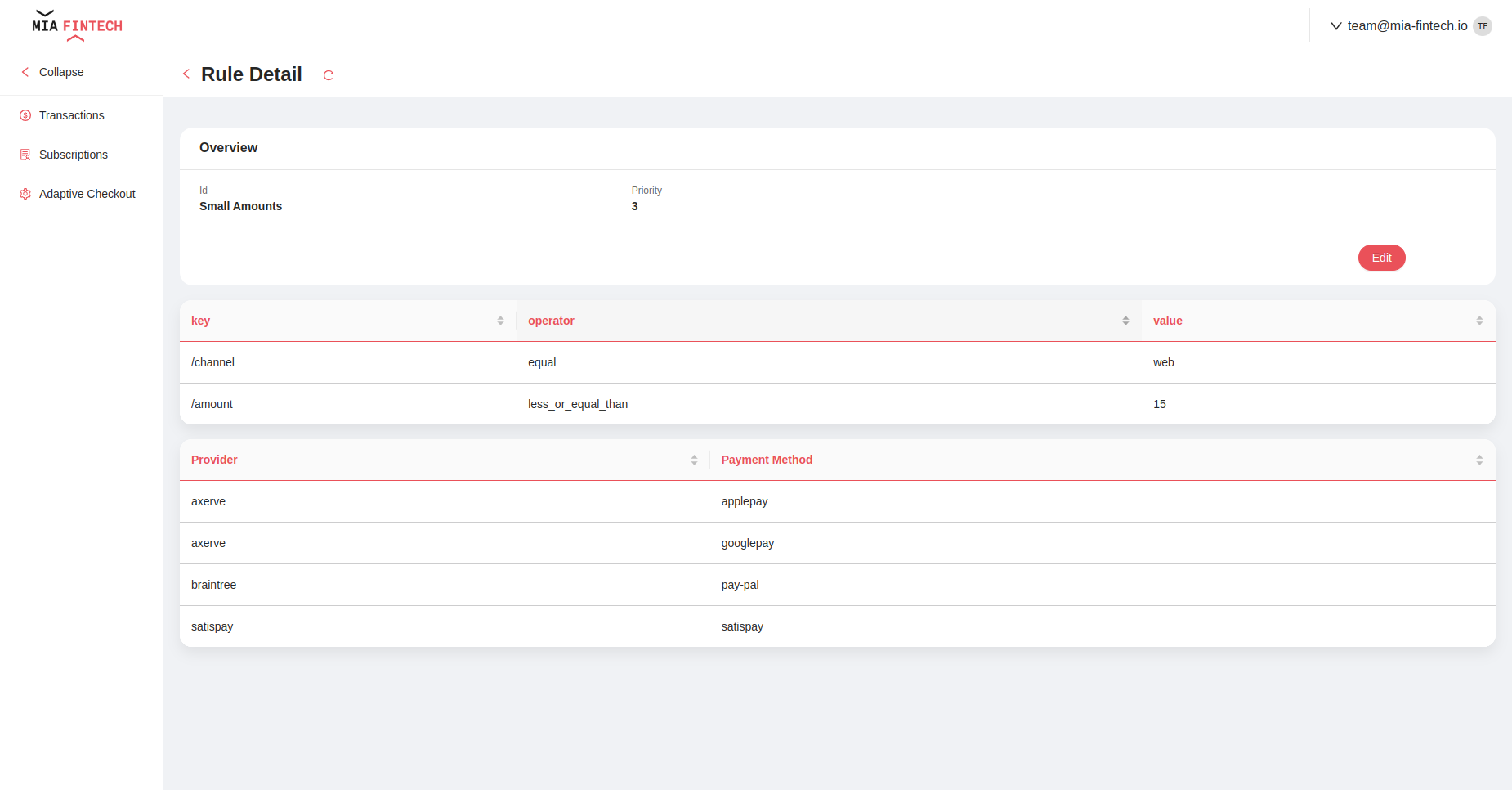Image resolution: width=1512 pixels, height=790 pixels.
Task: Click the Transactions dollar icon in sidebar
Action: click(25, 115)
